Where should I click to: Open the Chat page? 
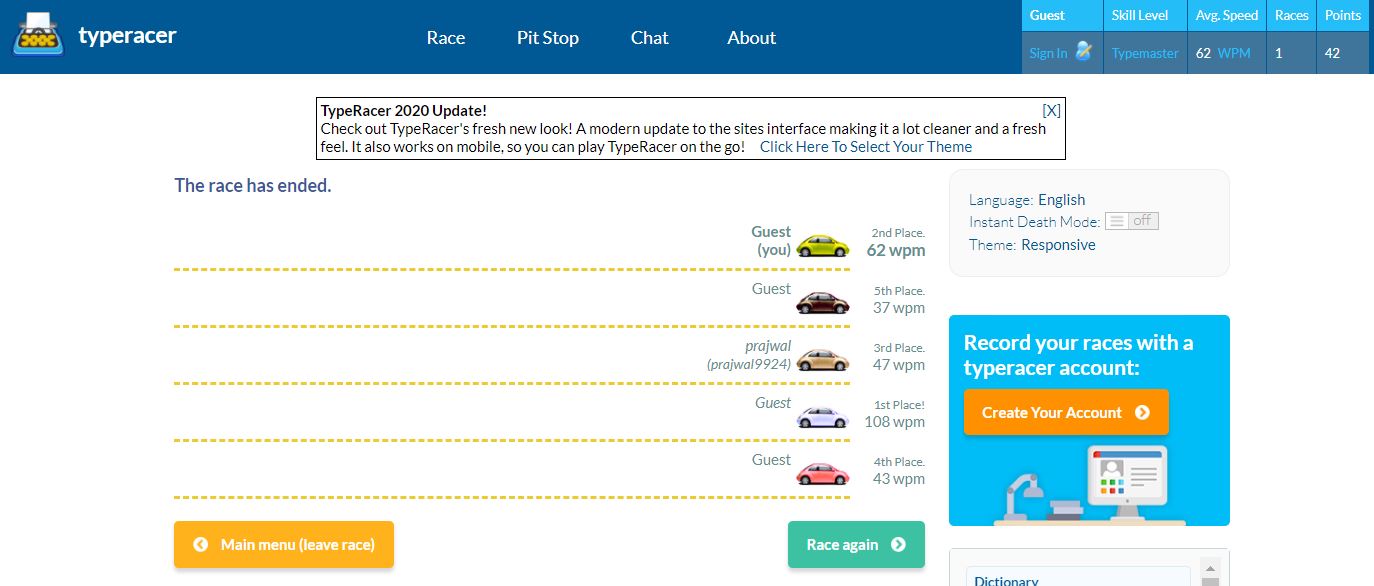point(650,37)
